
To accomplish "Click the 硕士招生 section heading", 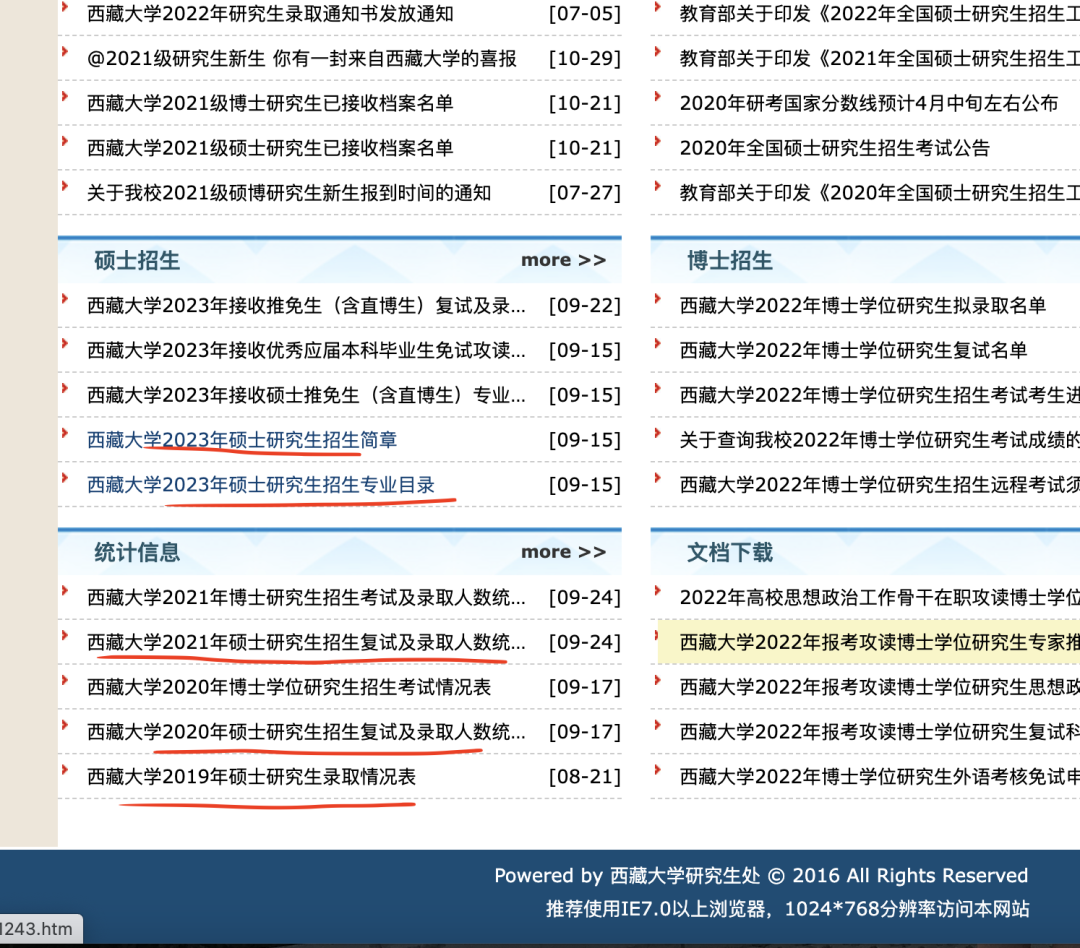I will click(137, 260).
